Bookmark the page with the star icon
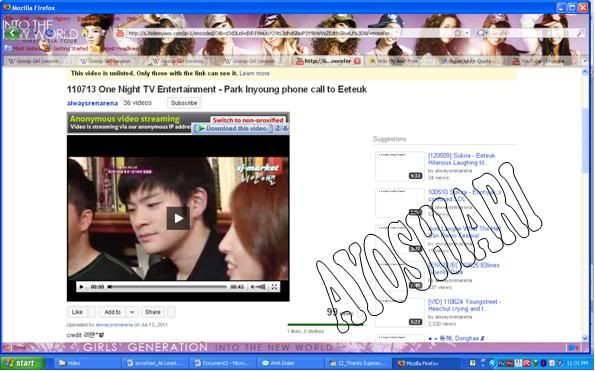 point(458,33)
